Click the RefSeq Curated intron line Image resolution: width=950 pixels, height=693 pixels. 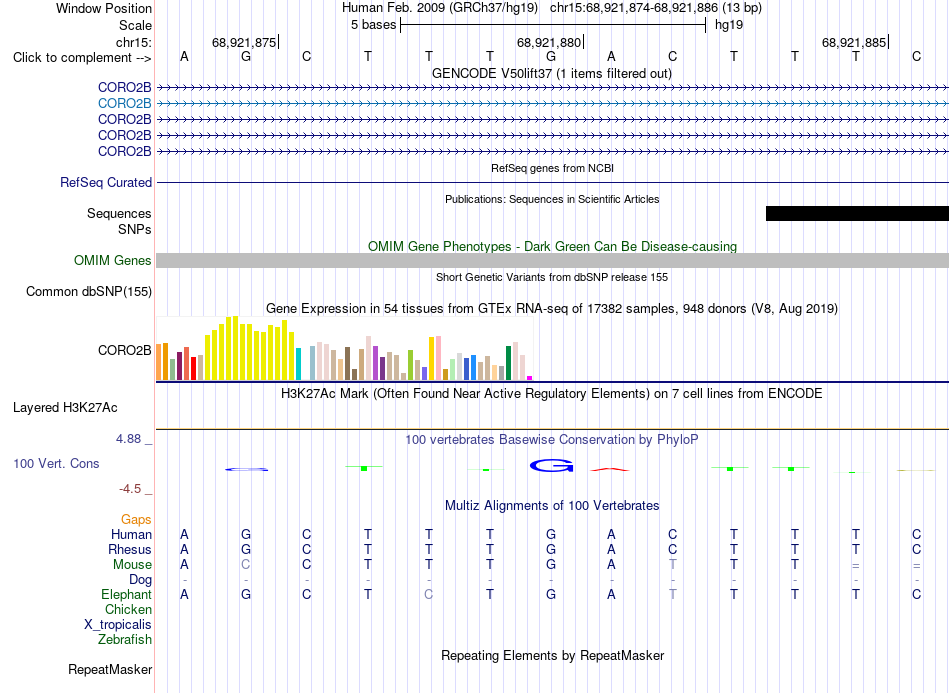click(x=552, y=182)
